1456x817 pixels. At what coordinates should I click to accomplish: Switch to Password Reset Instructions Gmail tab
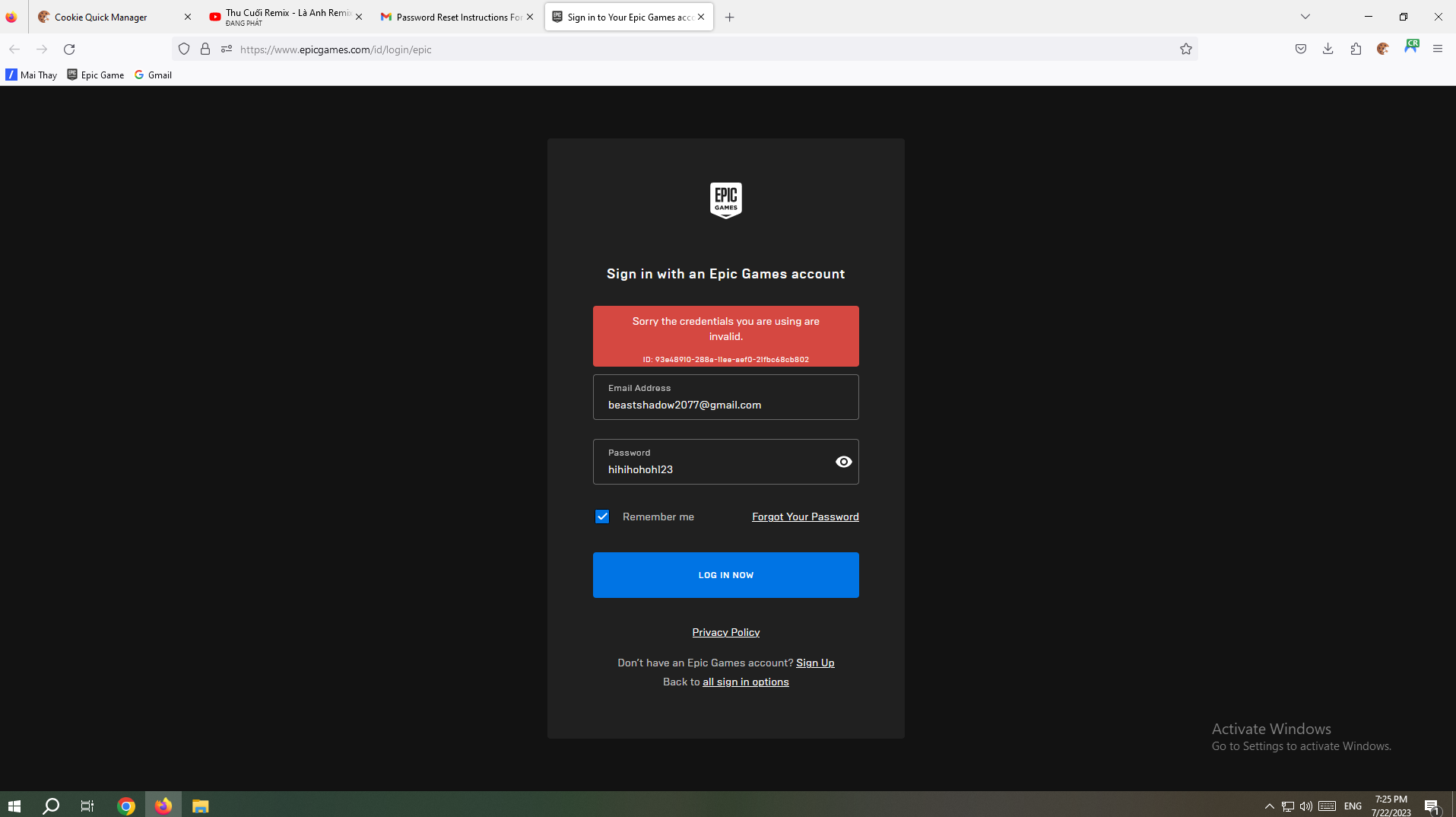456,17
